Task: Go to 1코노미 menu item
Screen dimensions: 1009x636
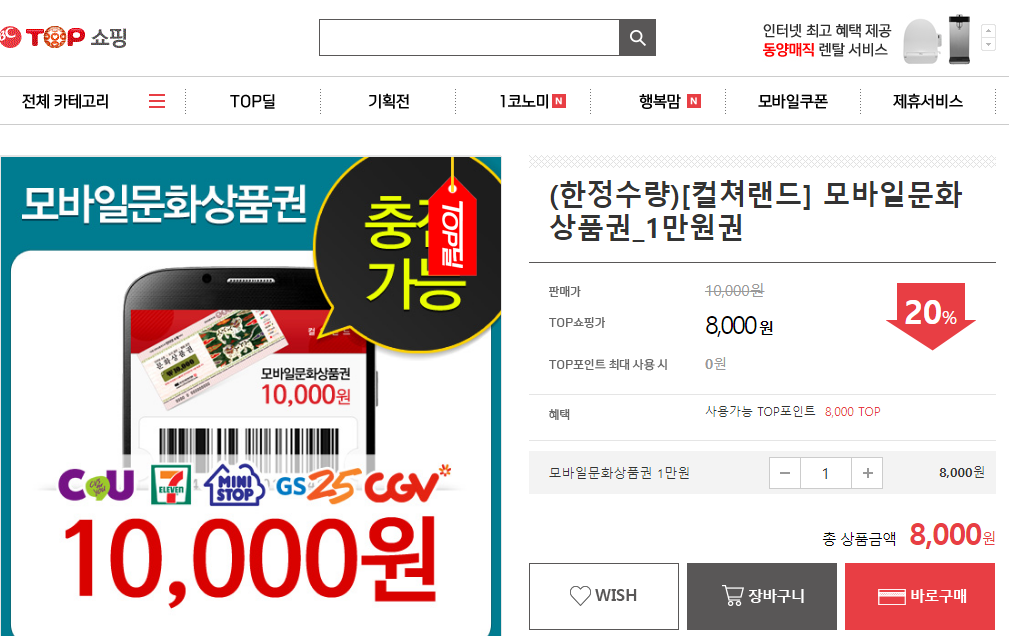Action: (532, 101)
